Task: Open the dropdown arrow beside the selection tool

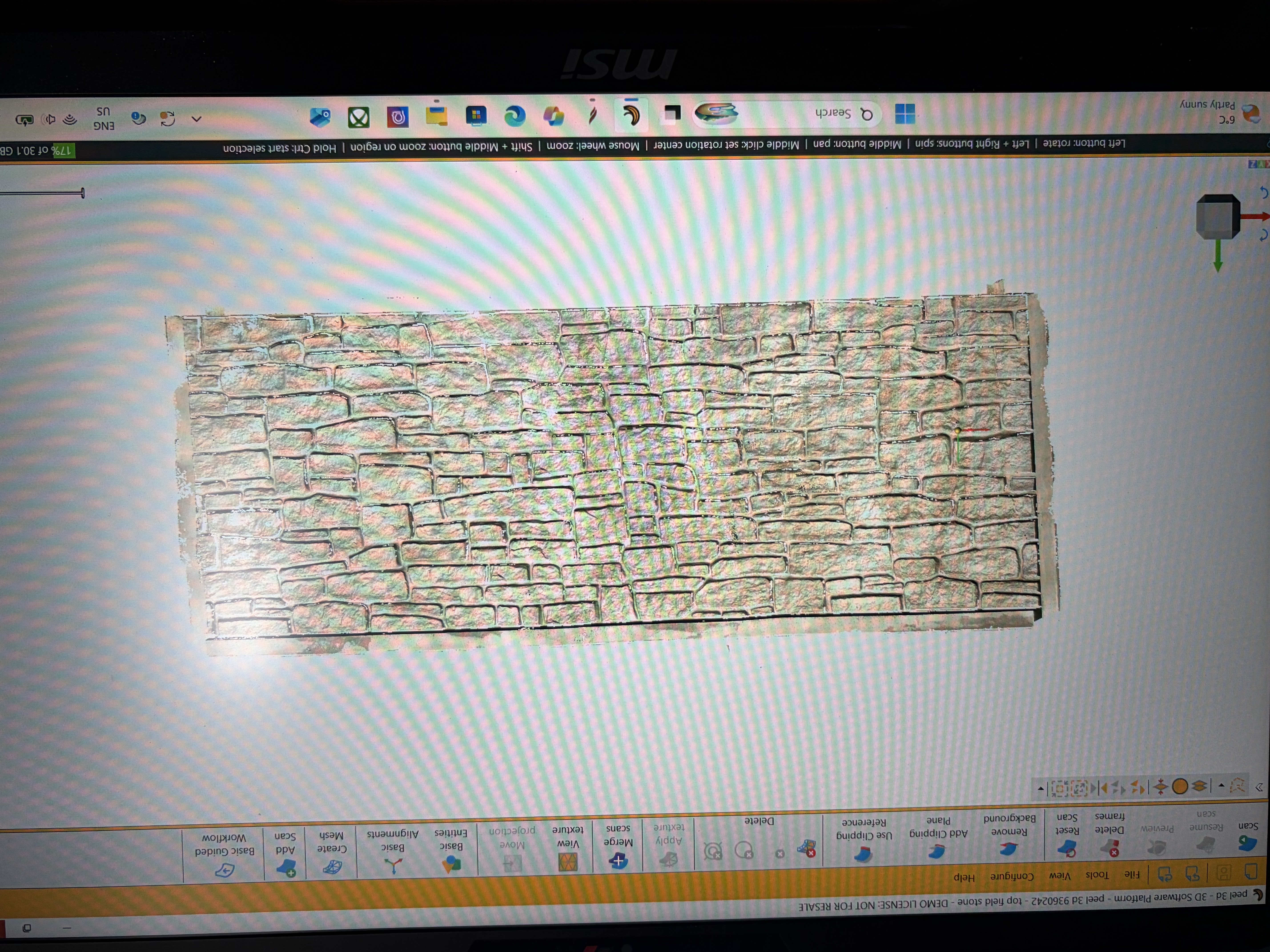Action: 1222,785
